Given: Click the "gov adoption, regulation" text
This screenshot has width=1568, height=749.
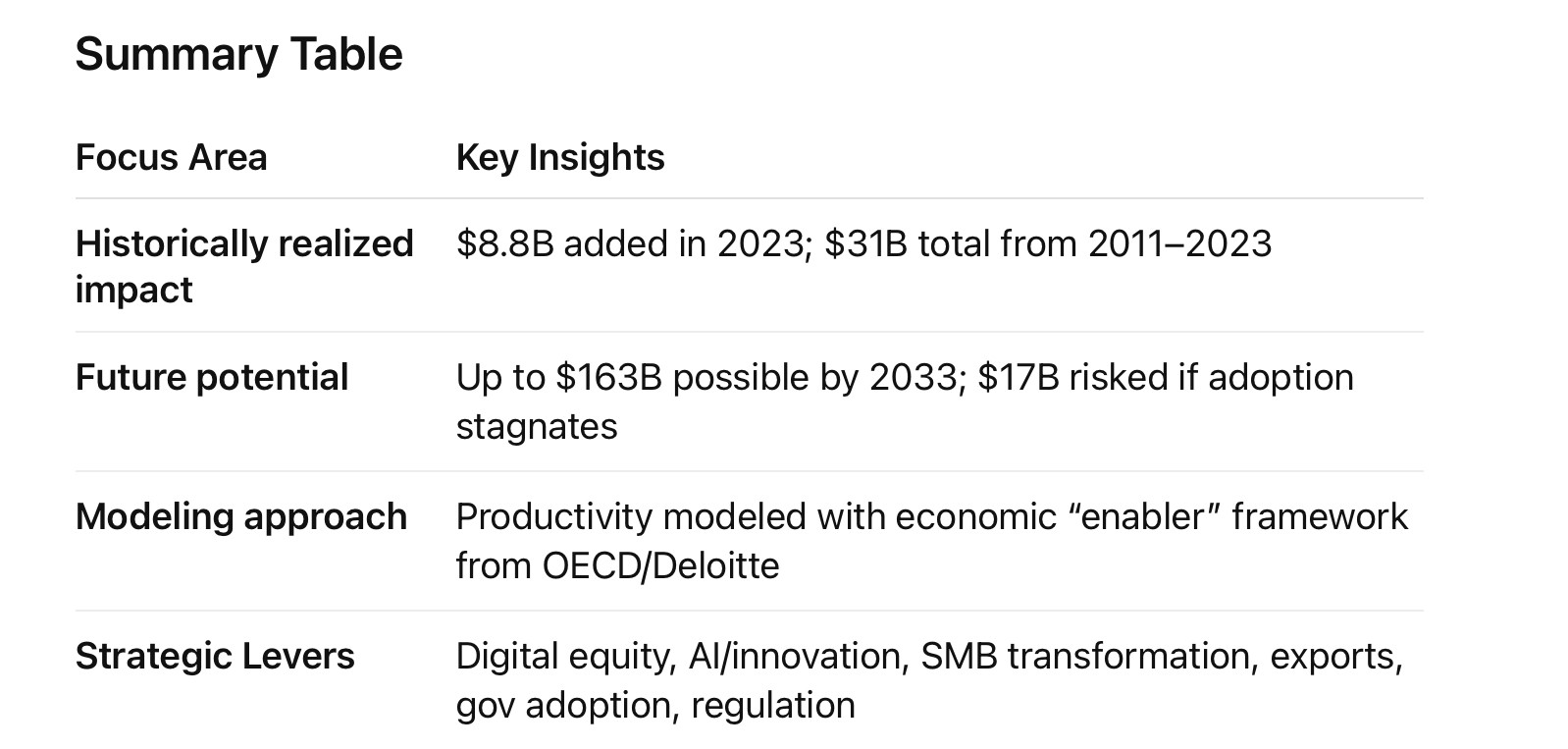Looking at the screenshot, I should [655, 705].
